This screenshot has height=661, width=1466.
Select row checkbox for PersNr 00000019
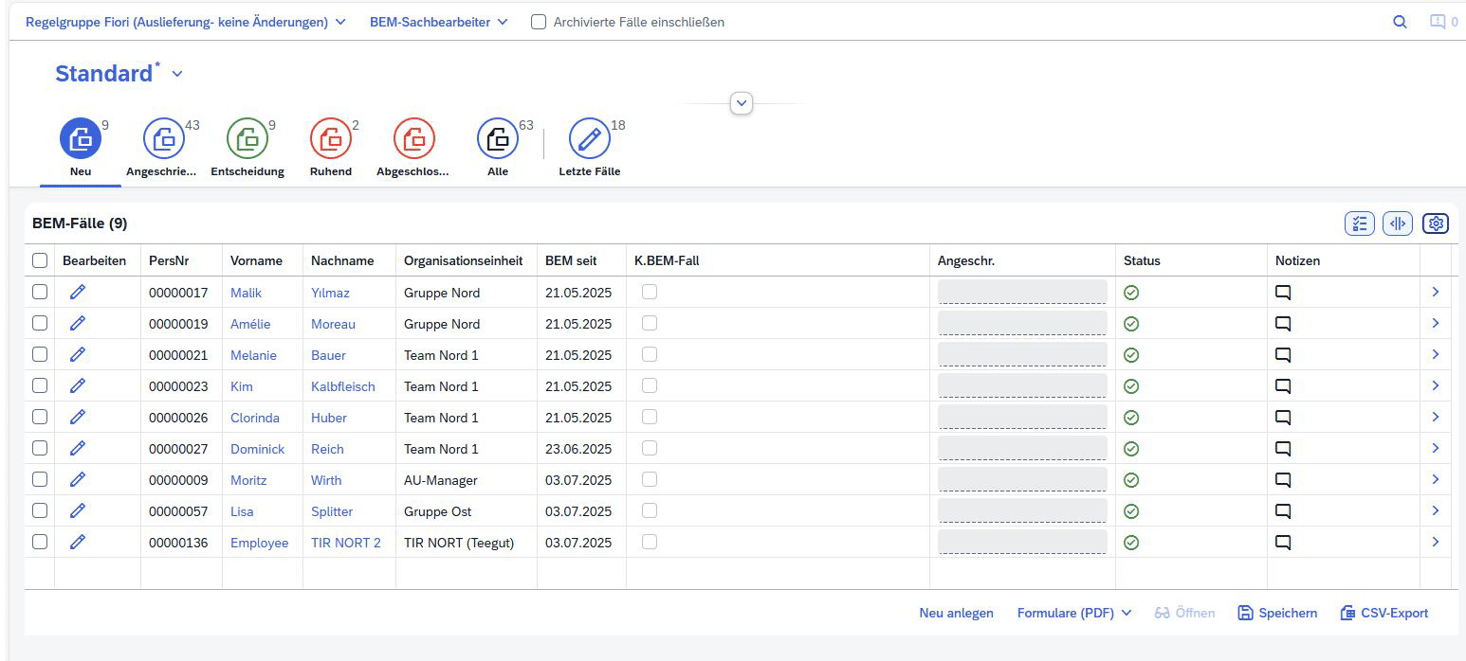coord(39,323)
